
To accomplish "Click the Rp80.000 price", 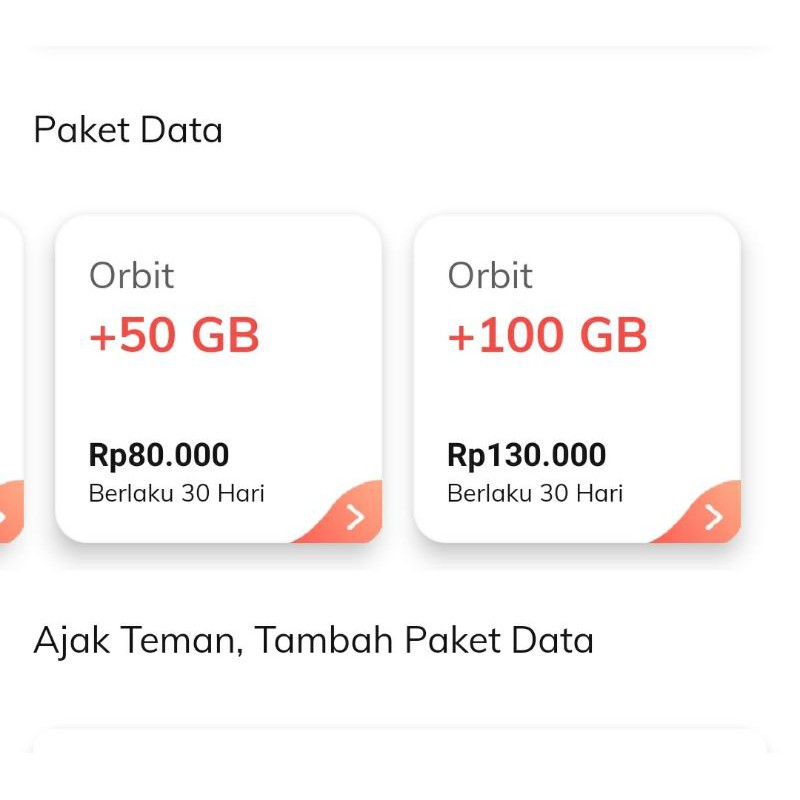I will (x=159, y=455).
